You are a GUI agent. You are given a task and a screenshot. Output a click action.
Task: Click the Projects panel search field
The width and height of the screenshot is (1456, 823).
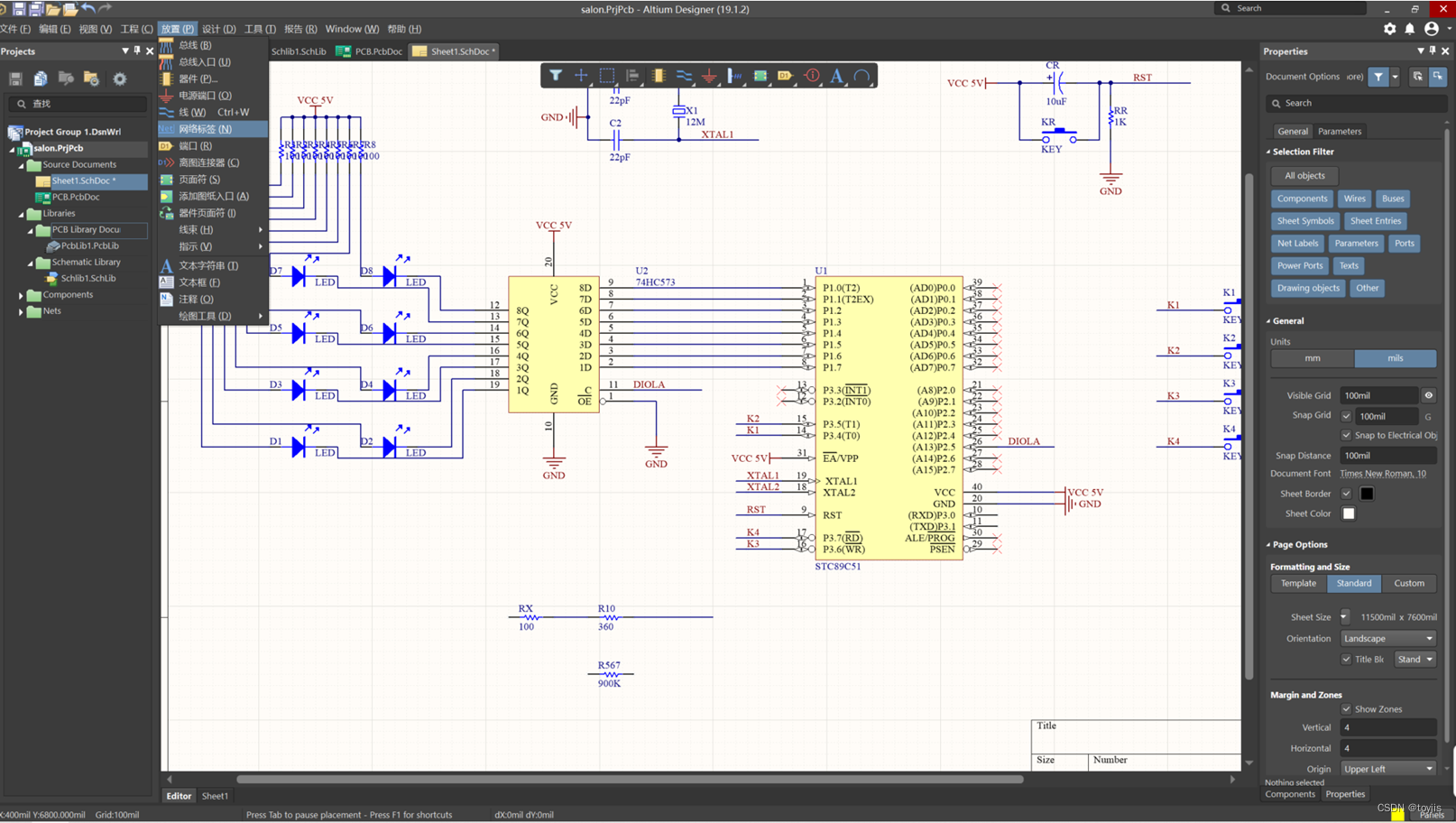tap(78, 104)
